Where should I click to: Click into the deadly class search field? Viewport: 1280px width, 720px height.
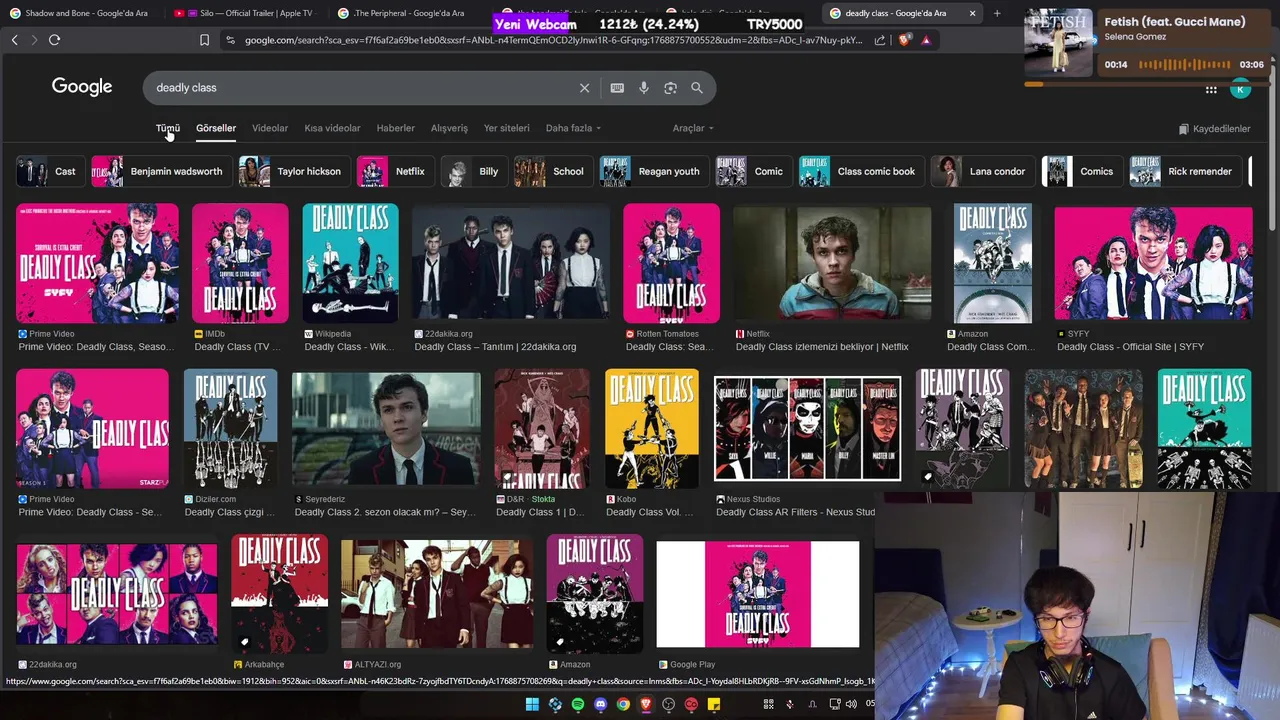click(360, 88)
